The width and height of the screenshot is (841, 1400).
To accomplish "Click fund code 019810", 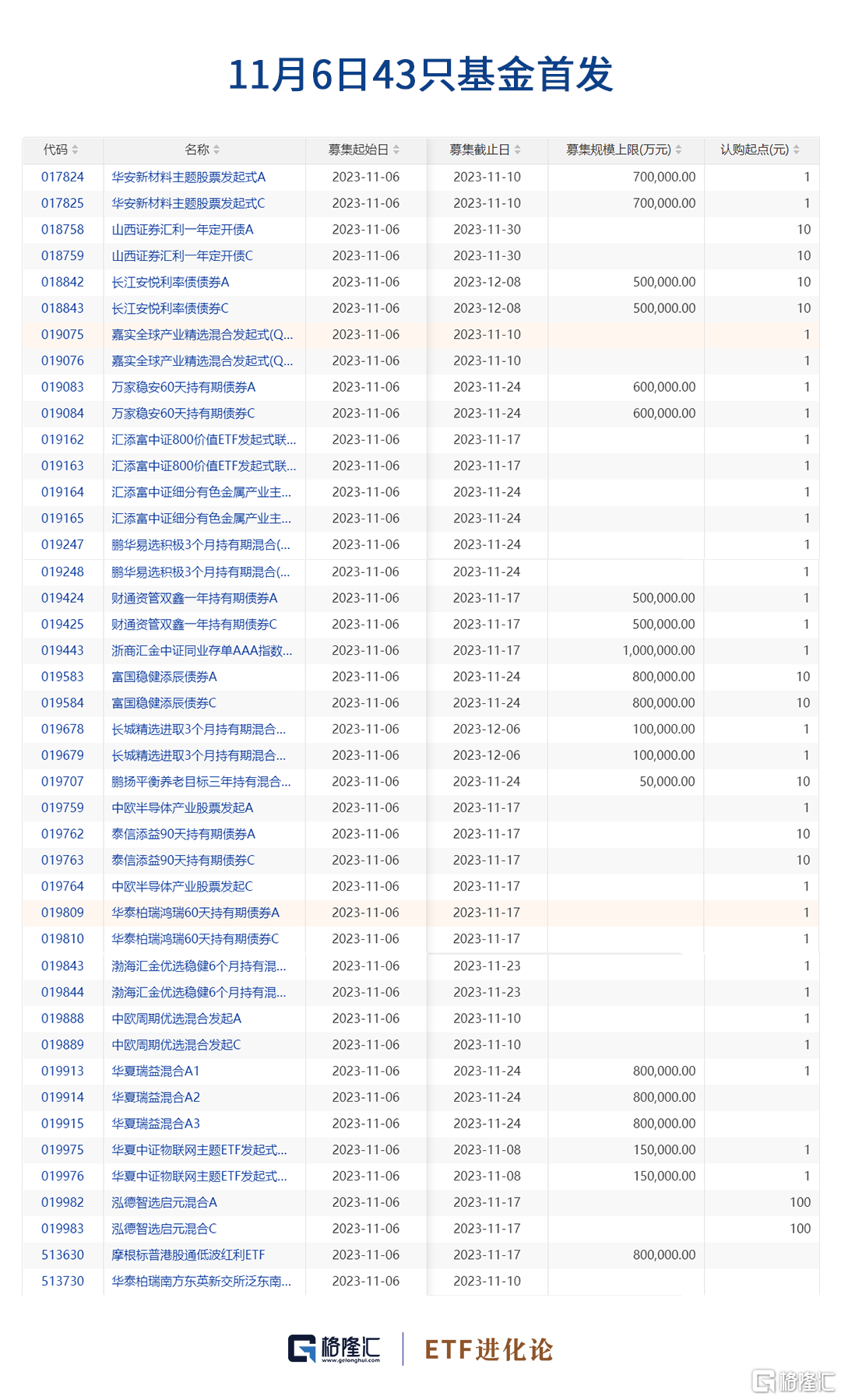I will click(x=62, y=939).
